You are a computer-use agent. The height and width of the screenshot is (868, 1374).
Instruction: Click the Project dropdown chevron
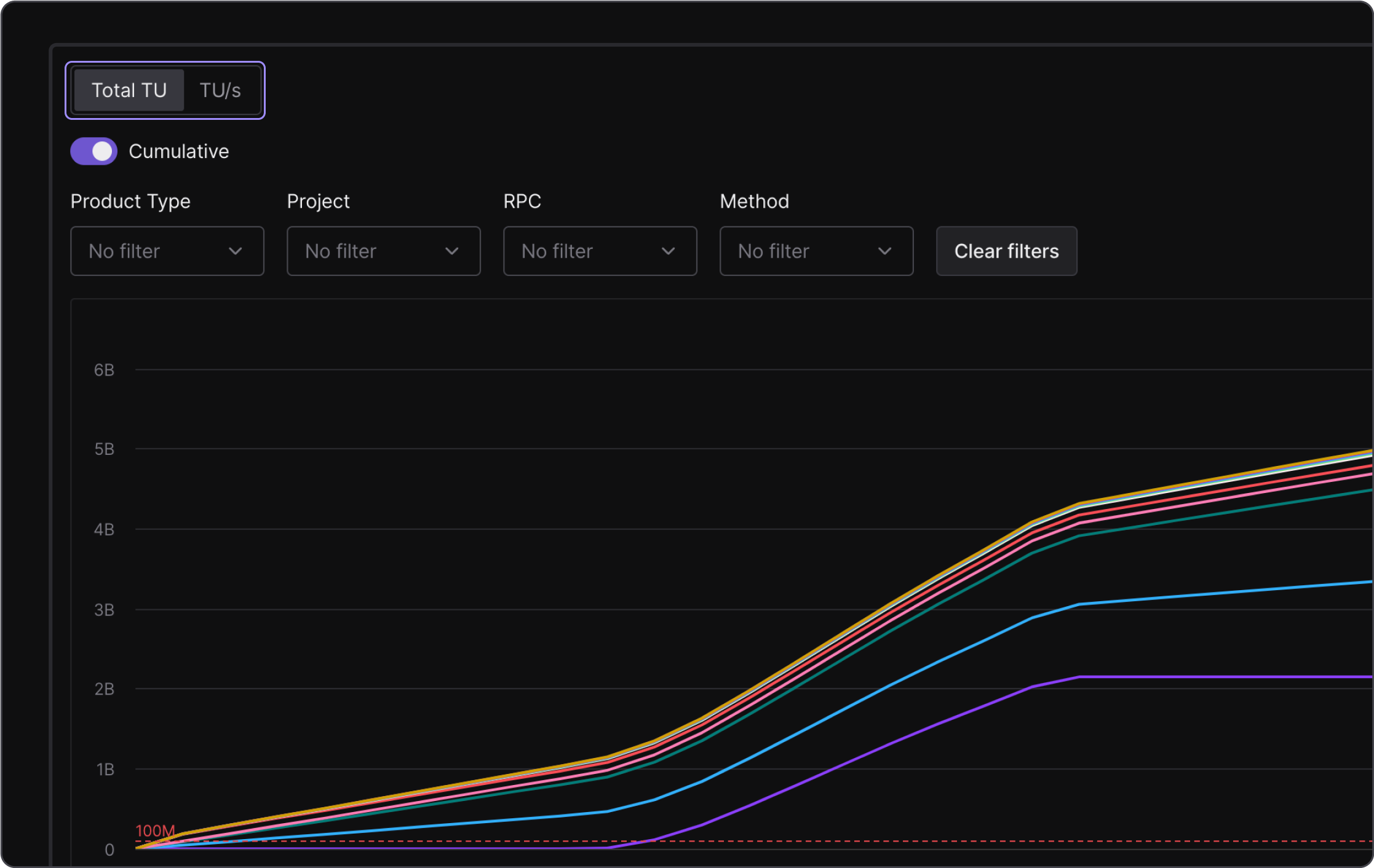453,251
